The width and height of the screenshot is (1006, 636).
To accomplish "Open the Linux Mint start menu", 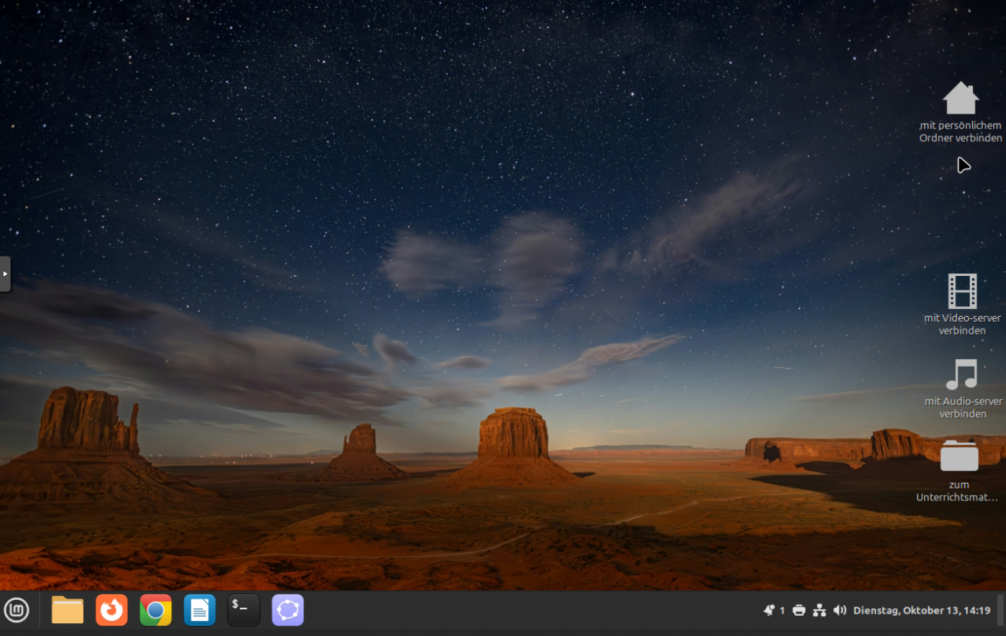I will click(17, 610).
